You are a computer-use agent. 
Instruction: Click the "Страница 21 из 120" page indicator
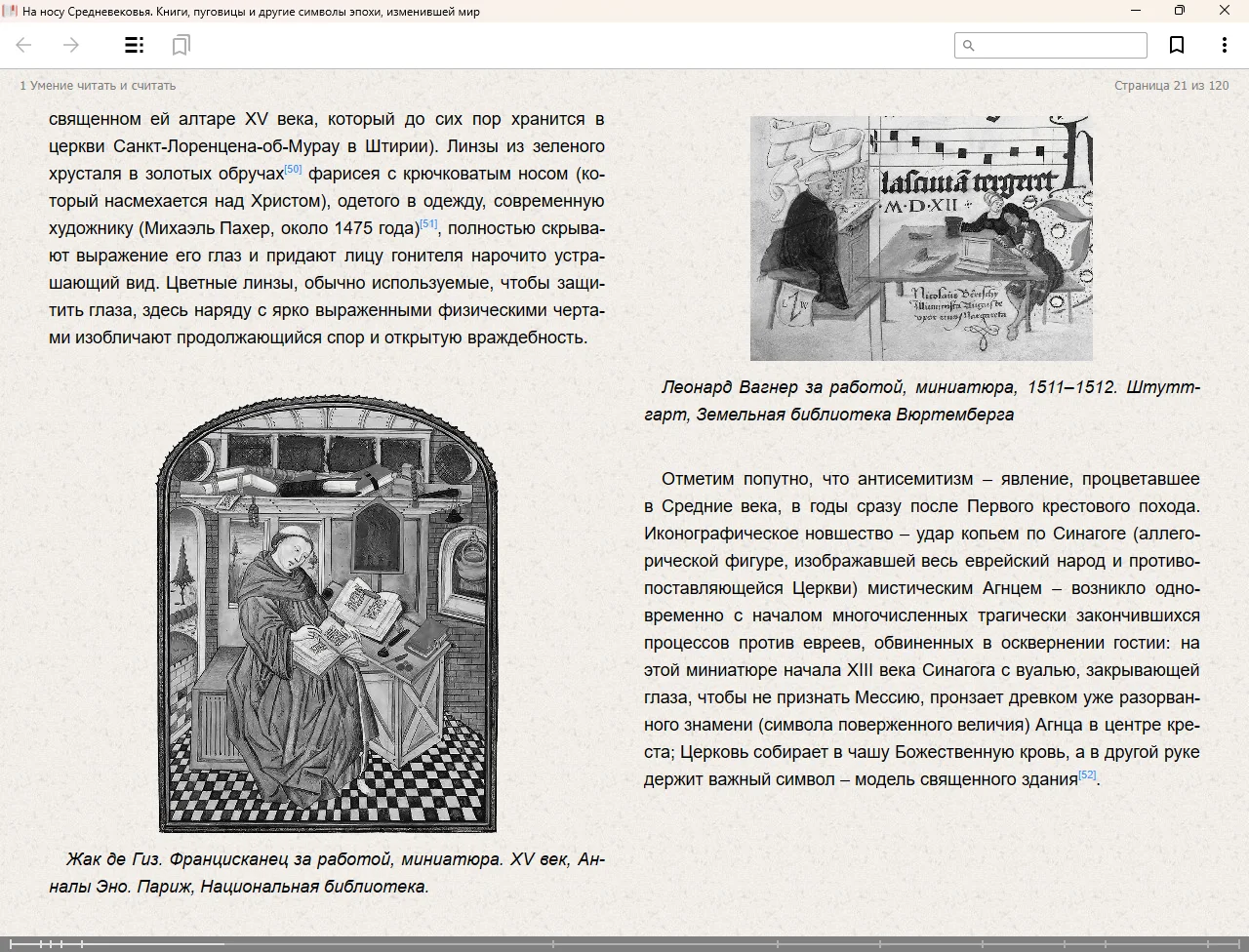click(x=1171, y=86)
